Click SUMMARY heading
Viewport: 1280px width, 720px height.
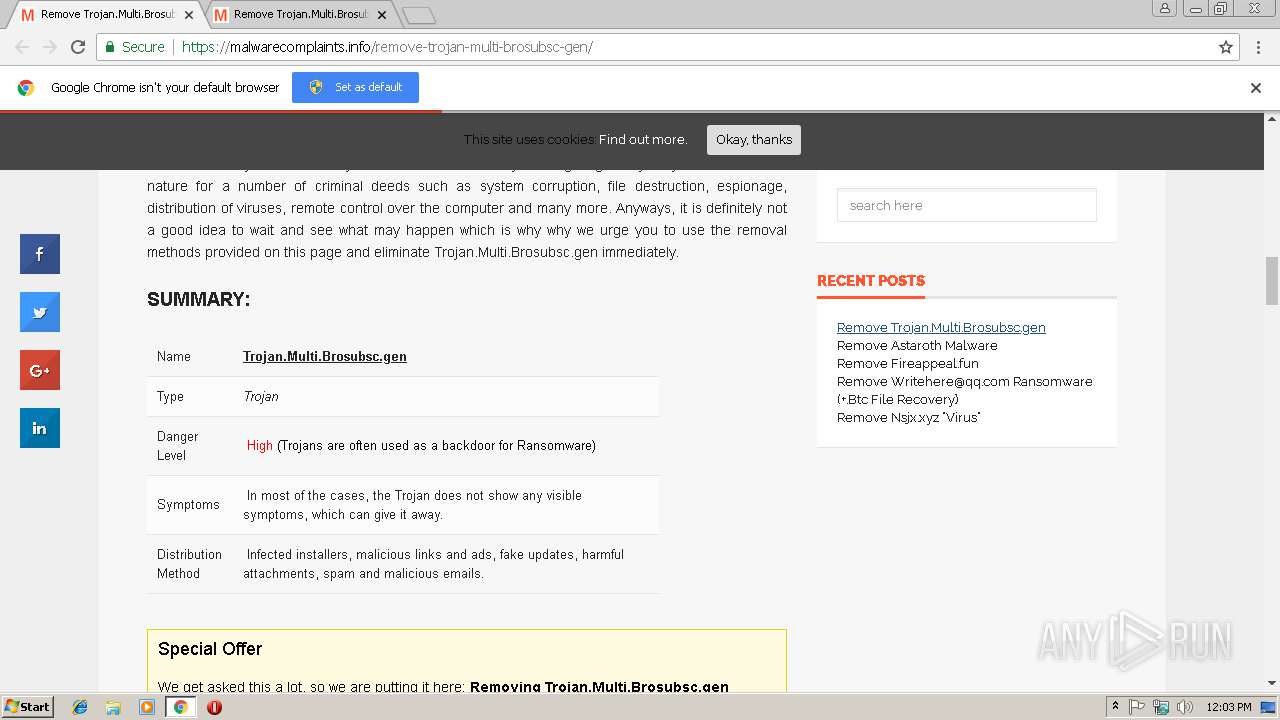pyautogui.click(x=199, y=299)
